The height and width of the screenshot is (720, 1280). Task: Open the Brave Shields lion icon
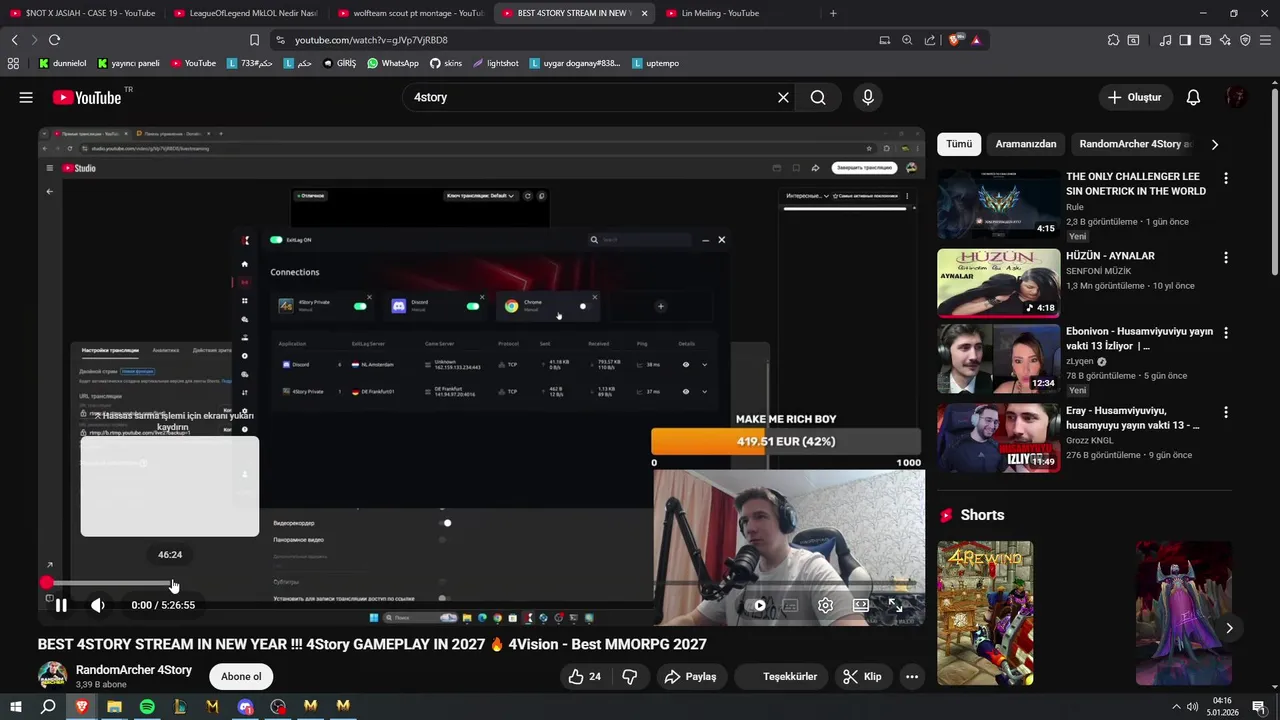[955, 40]
